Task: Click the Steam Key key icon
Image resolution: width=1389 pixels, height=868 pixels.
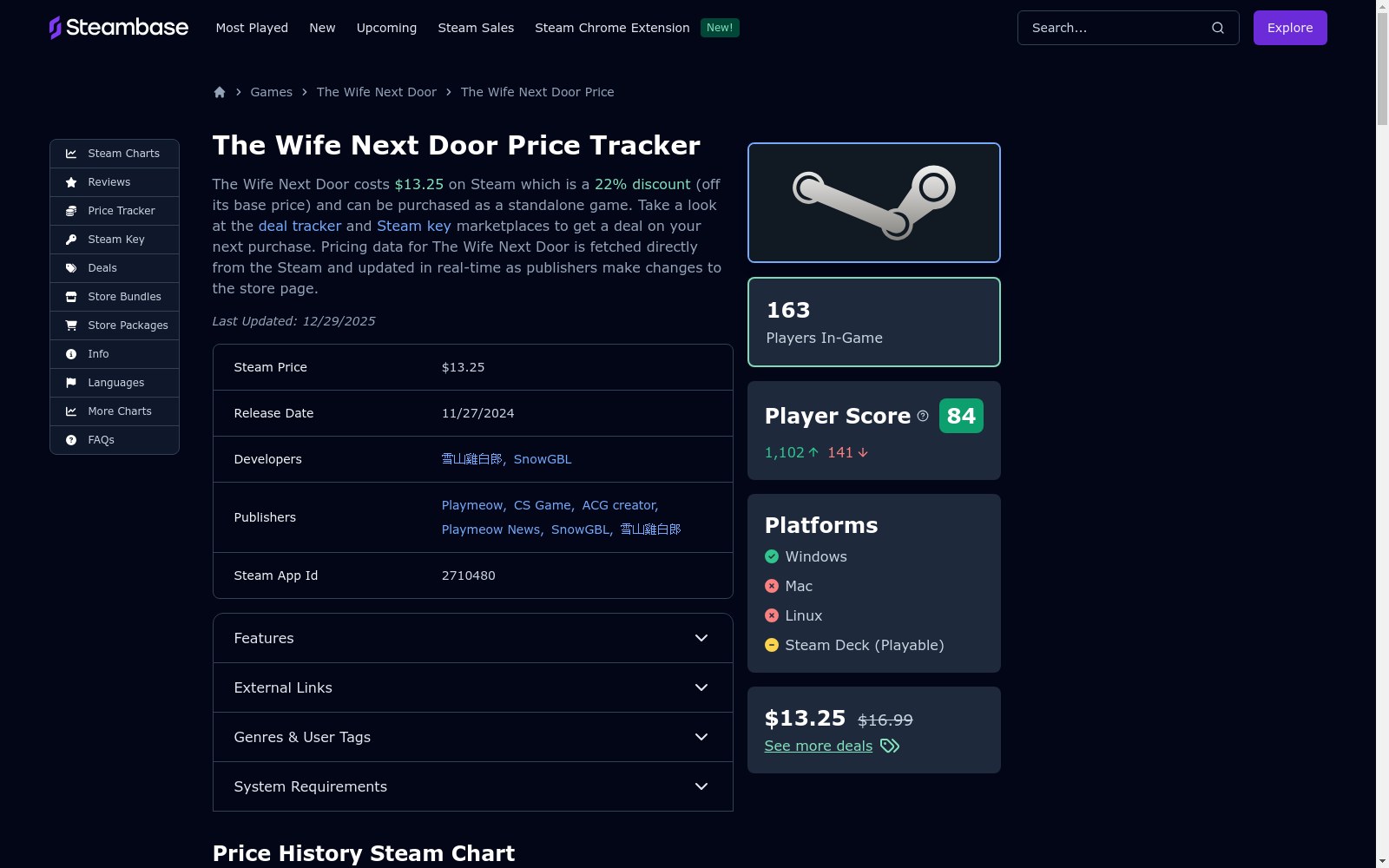Action: (x=71, y=240)
